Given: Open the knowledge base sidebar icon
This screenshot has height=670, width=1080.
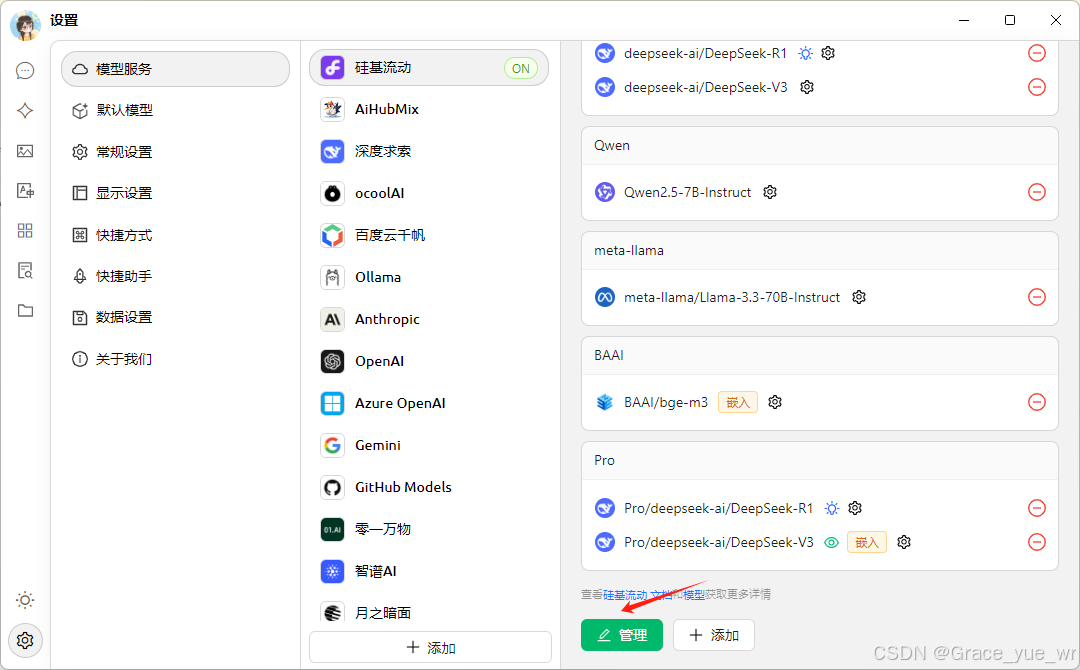Looking at the screenshot, I should [25, 271].
